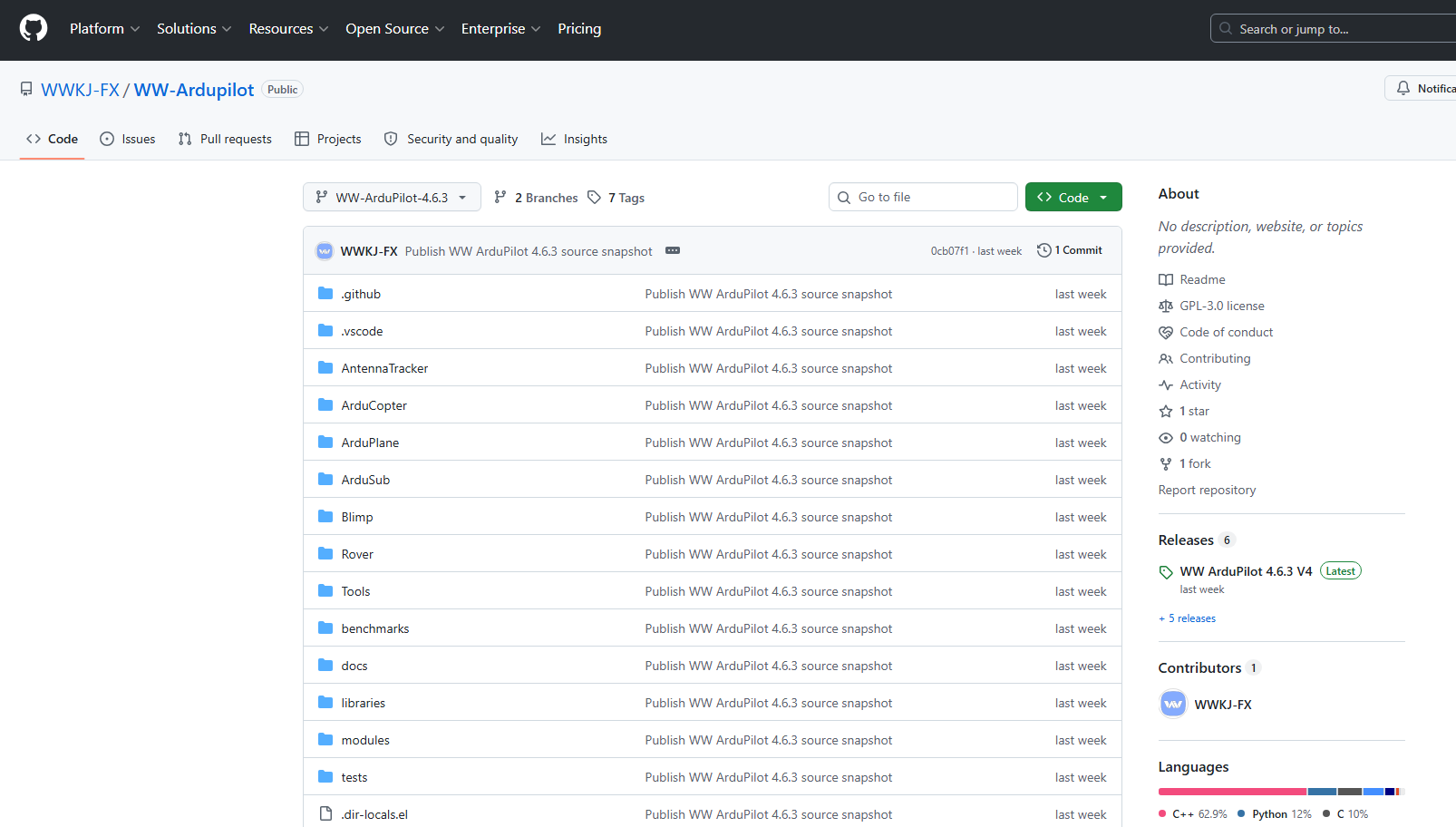Click the eye watching icon

(1166, 438)
